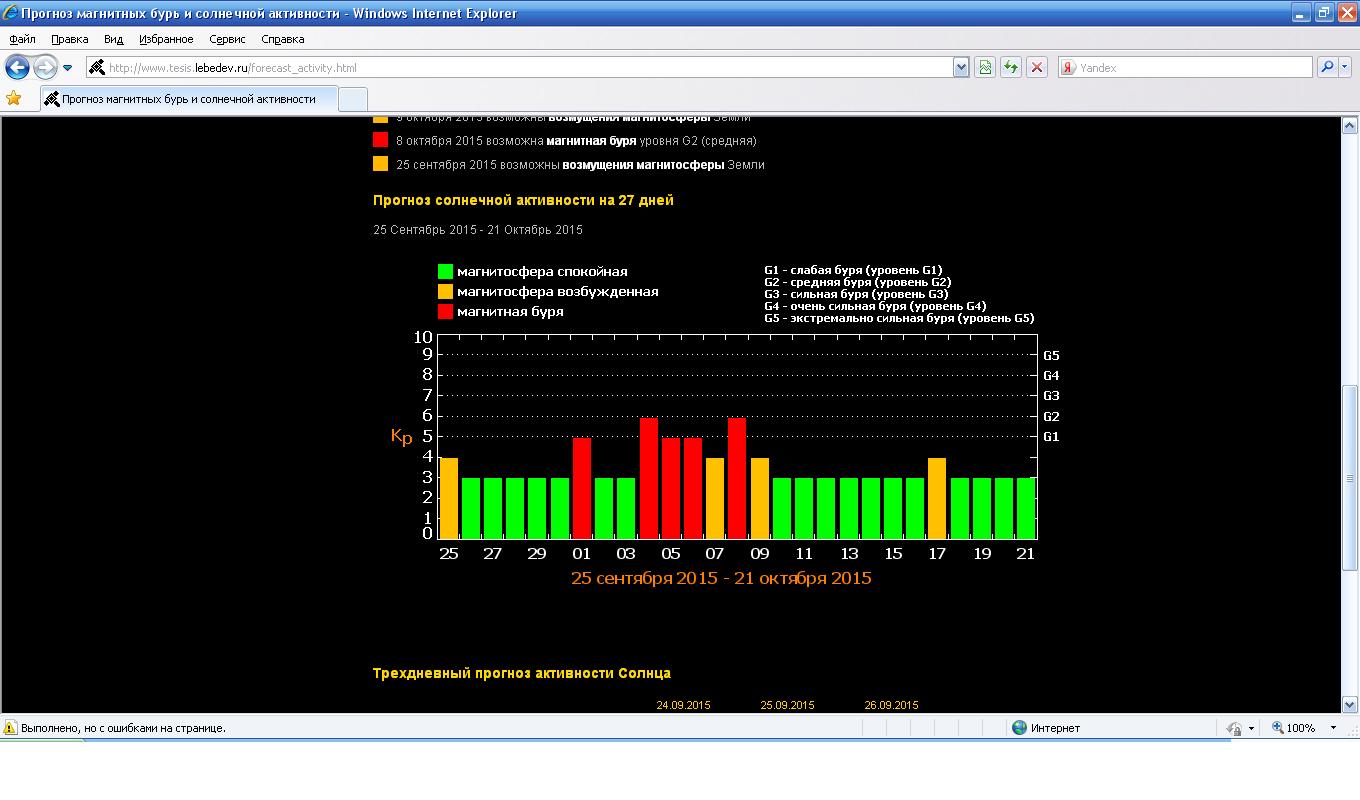
Task: Open a new blank tab
Action: 353,99
